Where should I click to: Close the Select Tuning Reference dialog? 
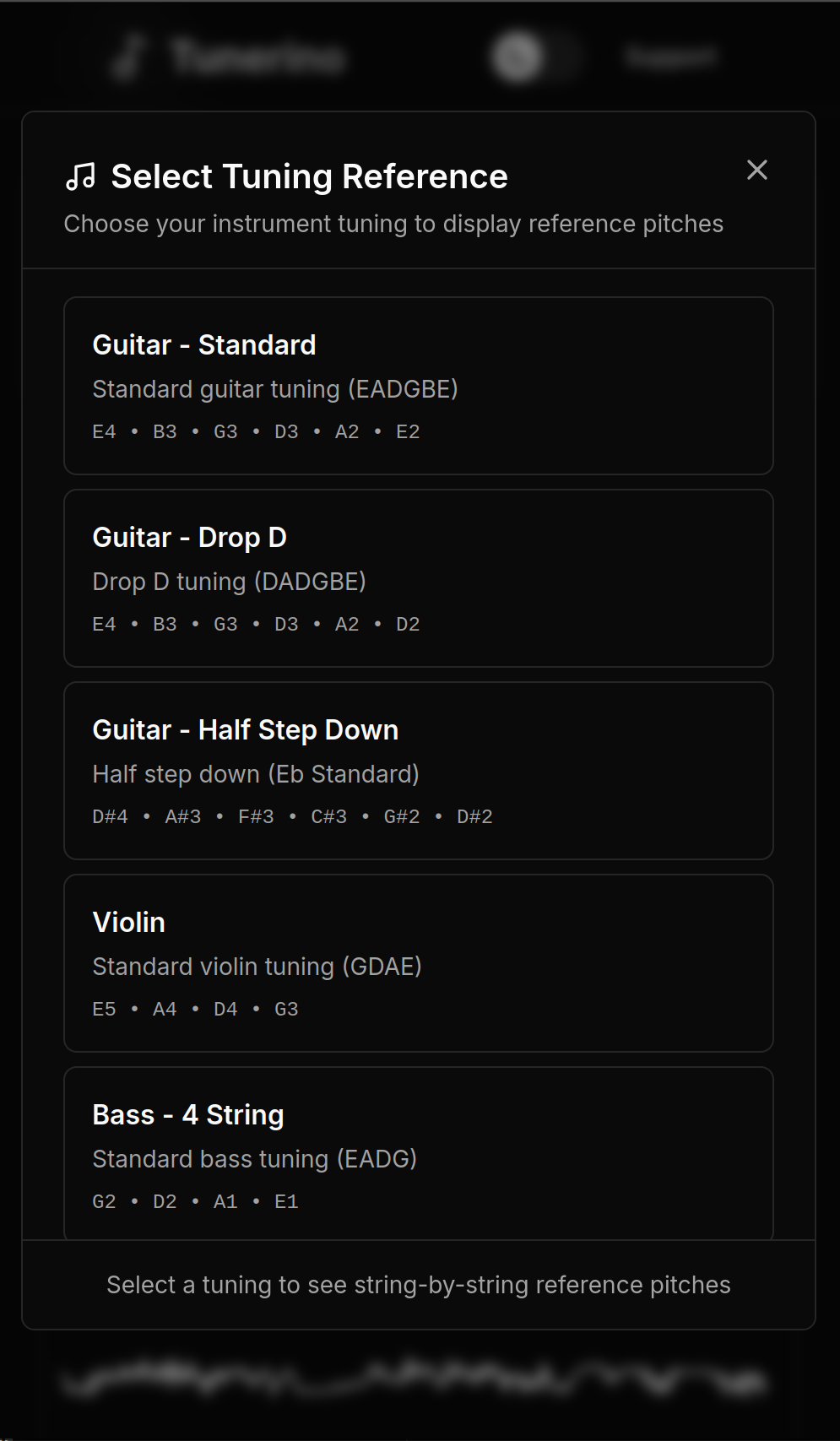(757, 170)
